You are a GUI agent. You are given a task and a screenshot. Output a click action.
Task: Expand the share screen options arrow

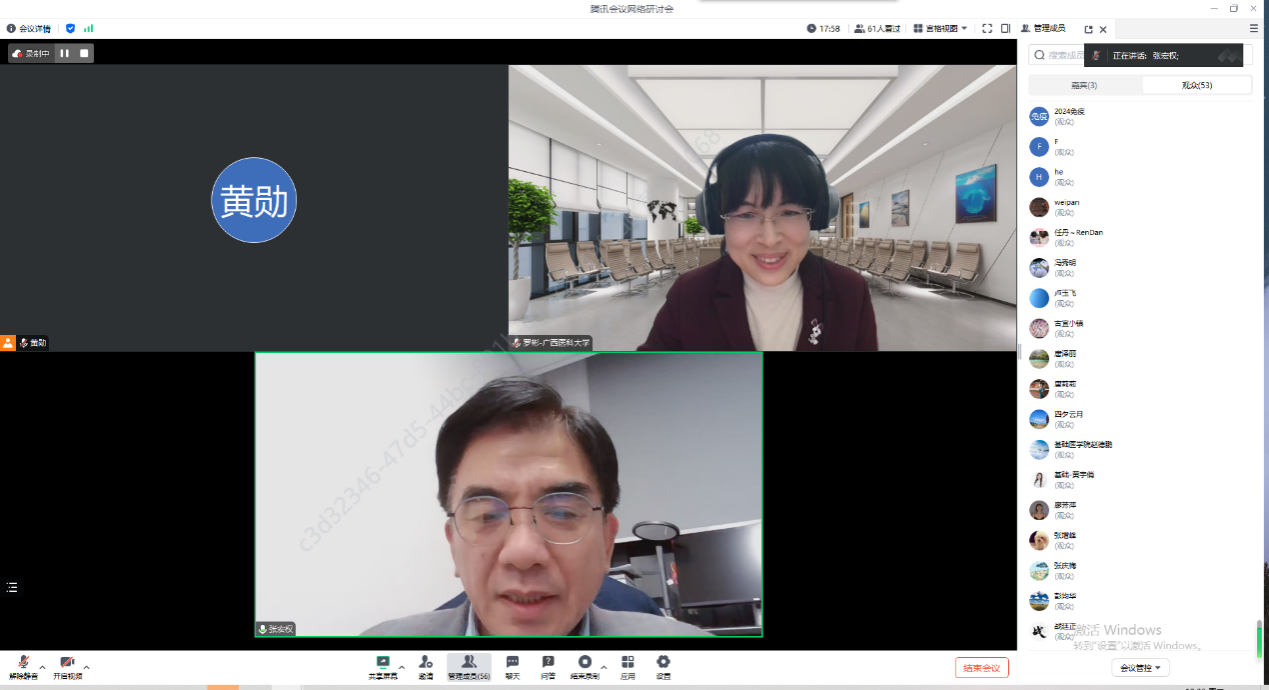[x=402, y=667]
